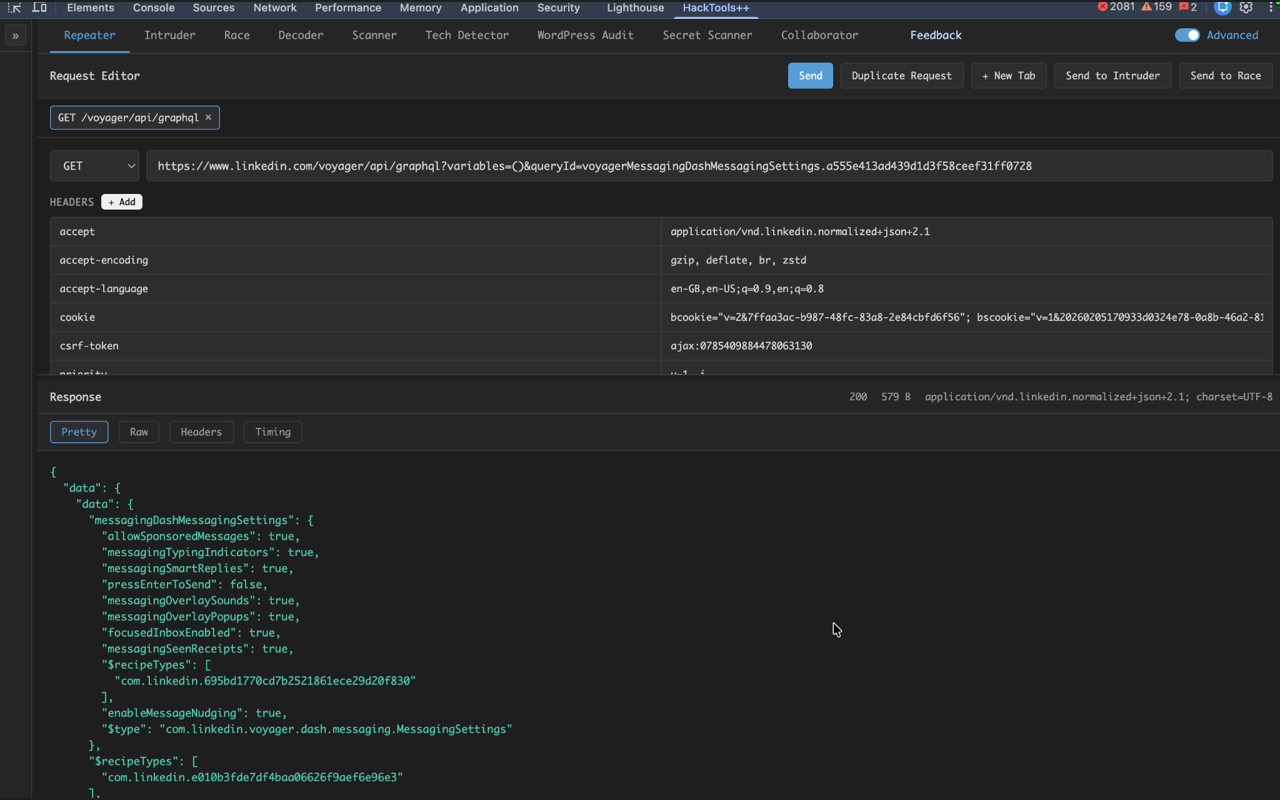Open DevTools more options kebab menu
Screen dimensions: 1280x800
1272,7
